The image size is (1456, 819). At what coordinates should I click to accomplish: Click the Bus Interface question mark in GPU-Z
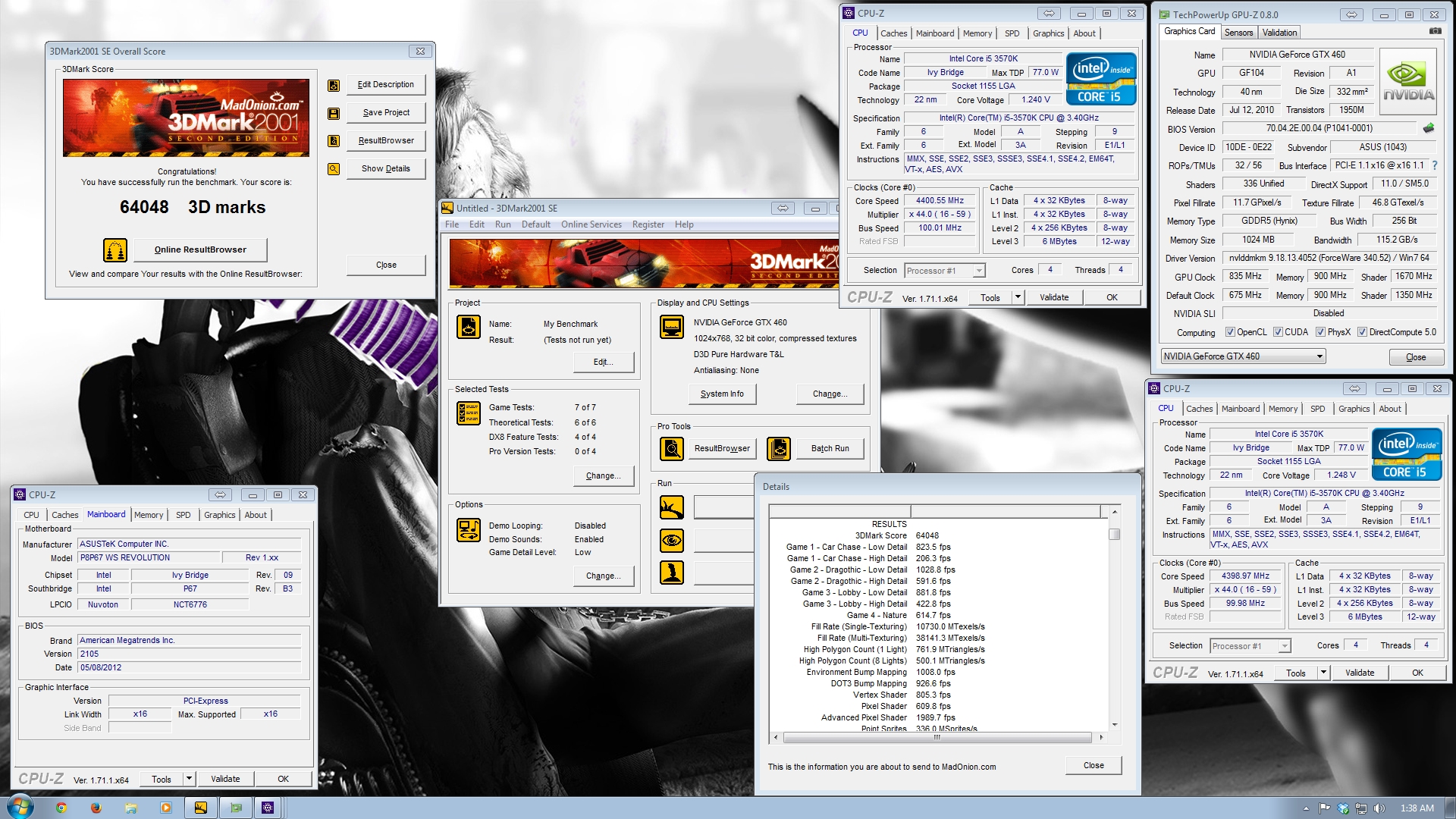pos(1435,165)
